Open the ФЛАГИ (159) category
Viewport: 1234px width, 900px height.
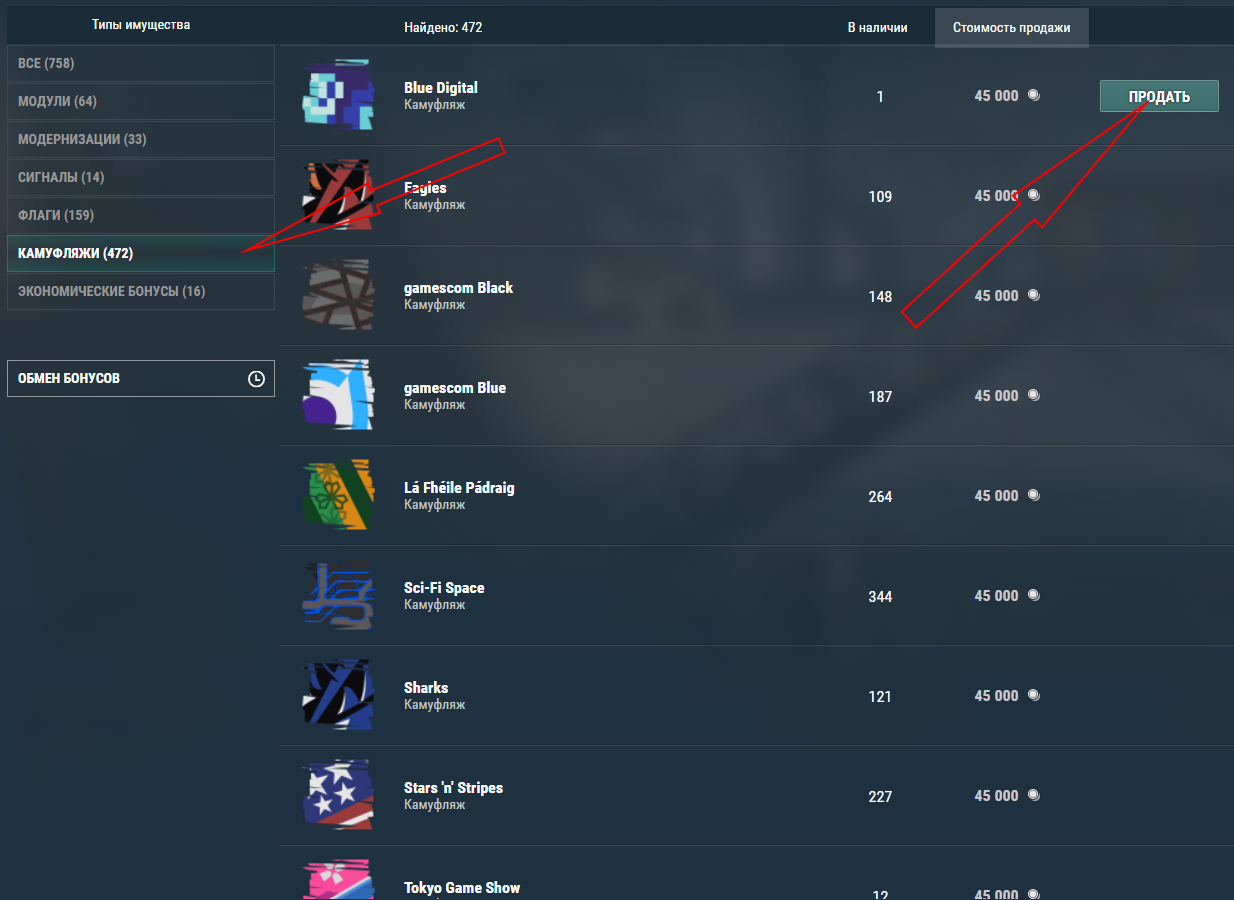pos(141,216)
